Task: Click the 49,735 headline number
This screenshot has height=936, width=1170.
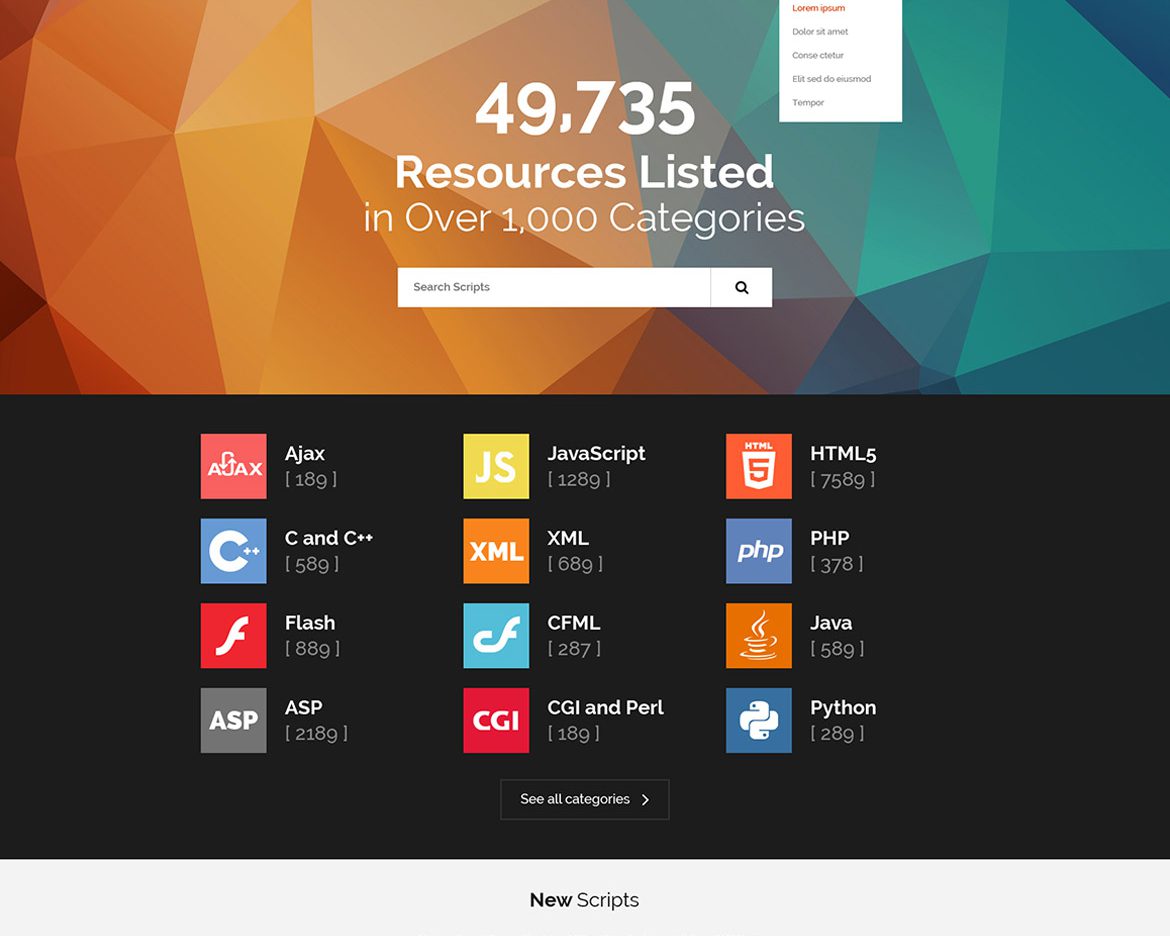Action: (x=585, y=109)
